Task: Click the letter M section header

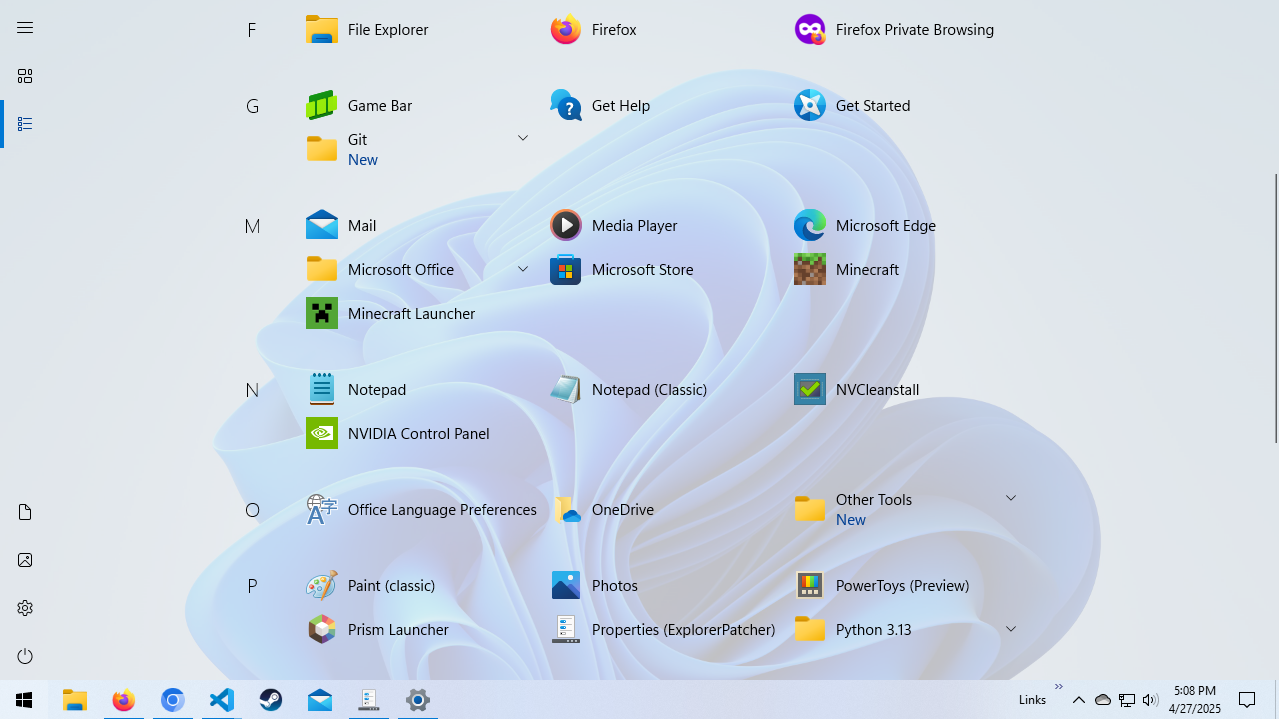Action: pyautogui.click(x=253, y=226)
